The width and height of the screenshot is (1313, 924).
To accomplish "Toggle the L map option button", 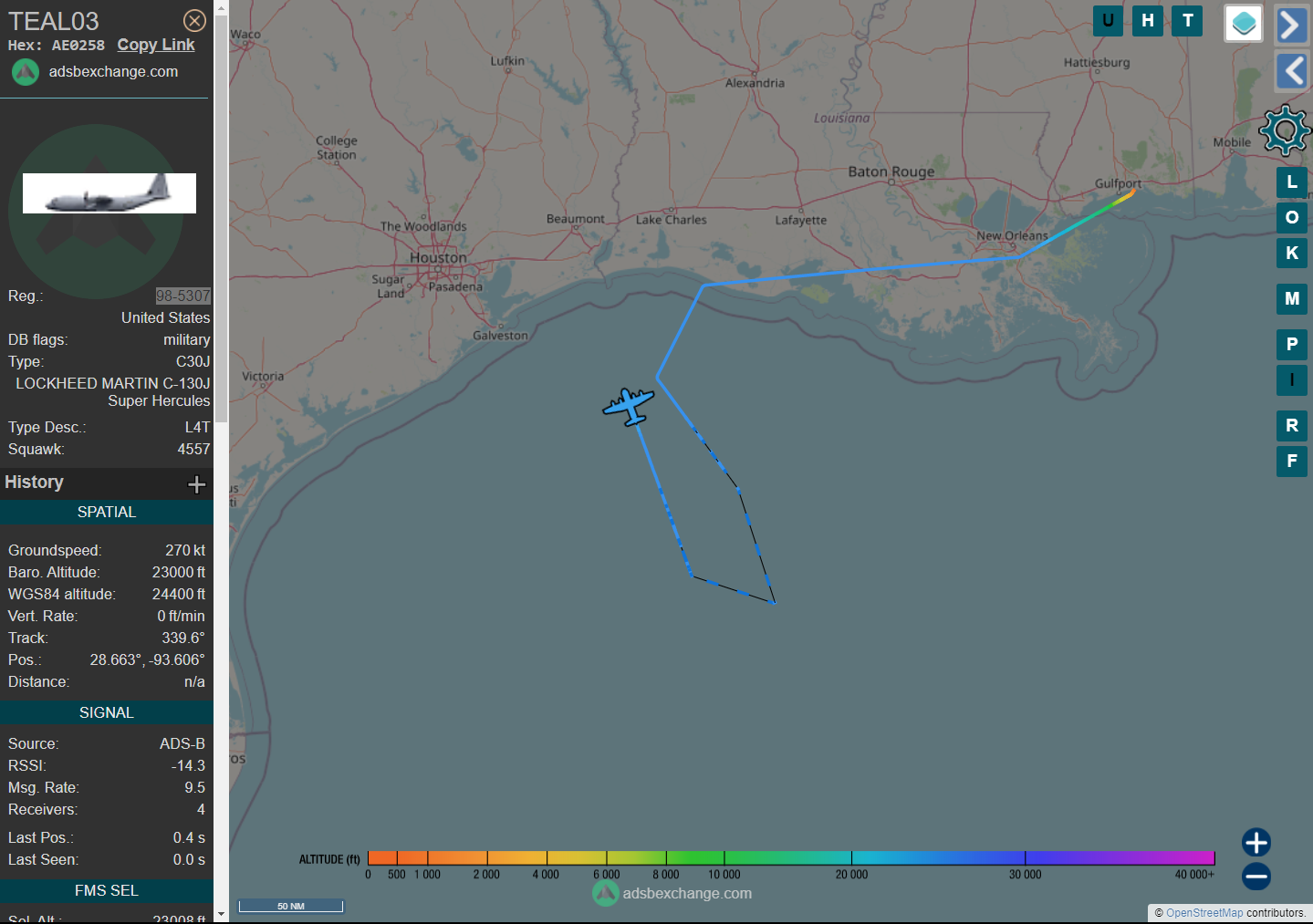I will [x=1292, y=182].
